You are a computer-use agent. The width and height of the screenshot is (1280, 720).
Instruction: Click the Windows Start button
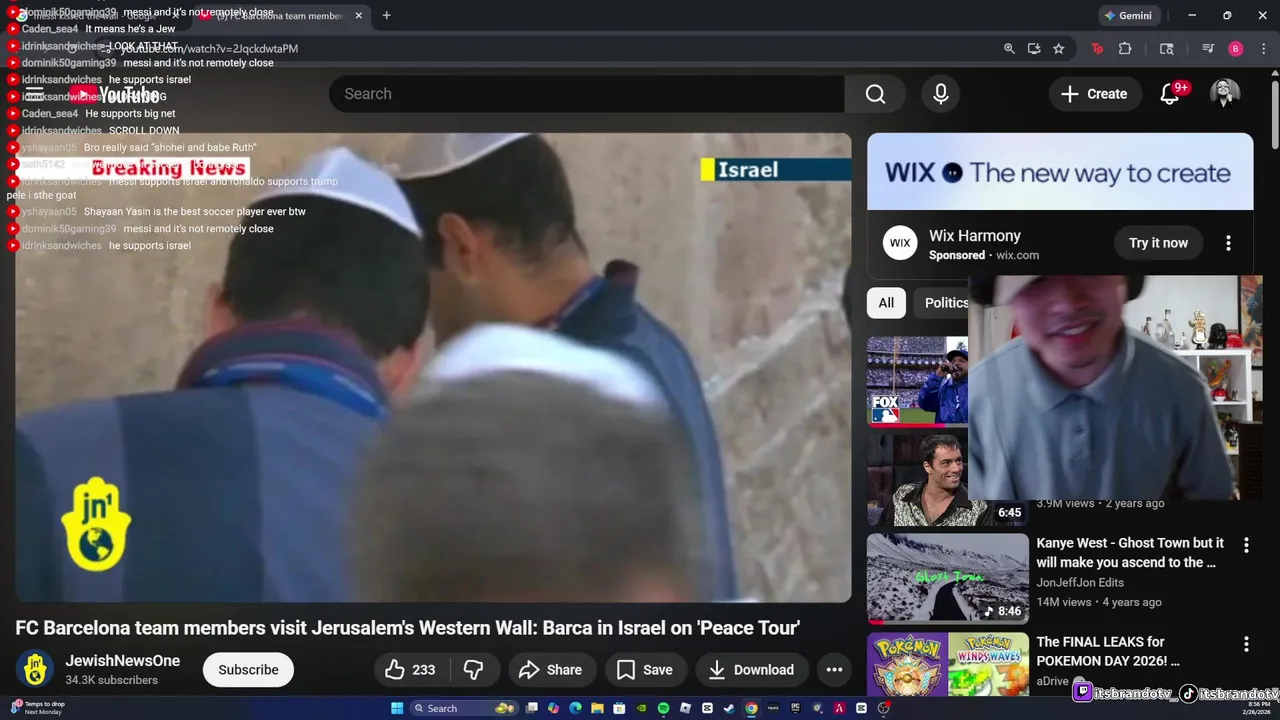(x=397, y=708)
